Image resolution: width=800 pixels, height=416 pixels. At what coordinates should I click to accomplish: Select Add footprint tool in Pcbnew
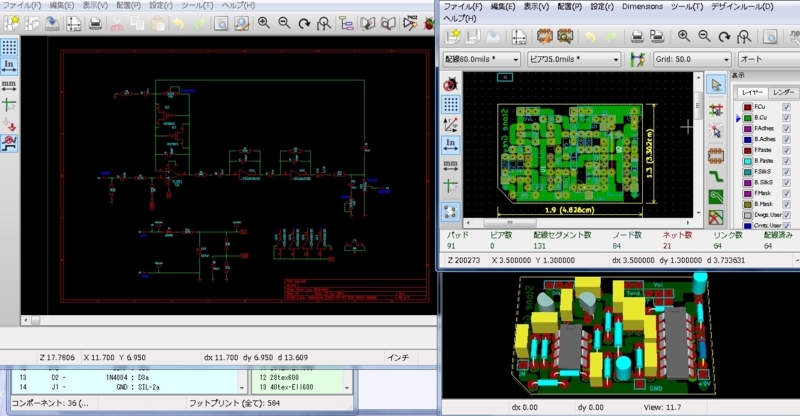pos(716,156)
